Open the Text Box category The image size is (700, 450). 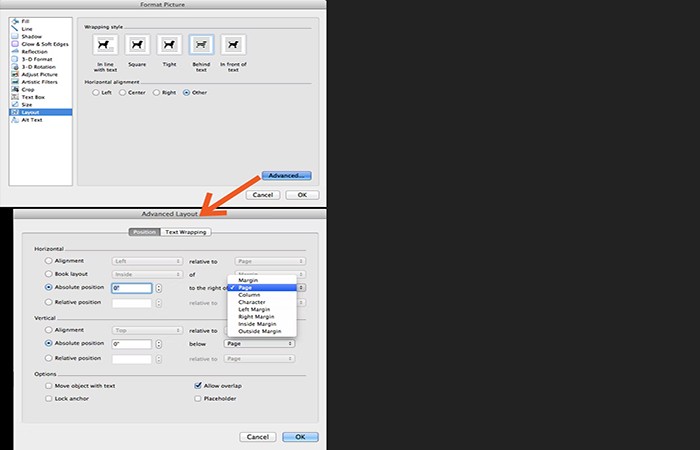click(40, 97)
